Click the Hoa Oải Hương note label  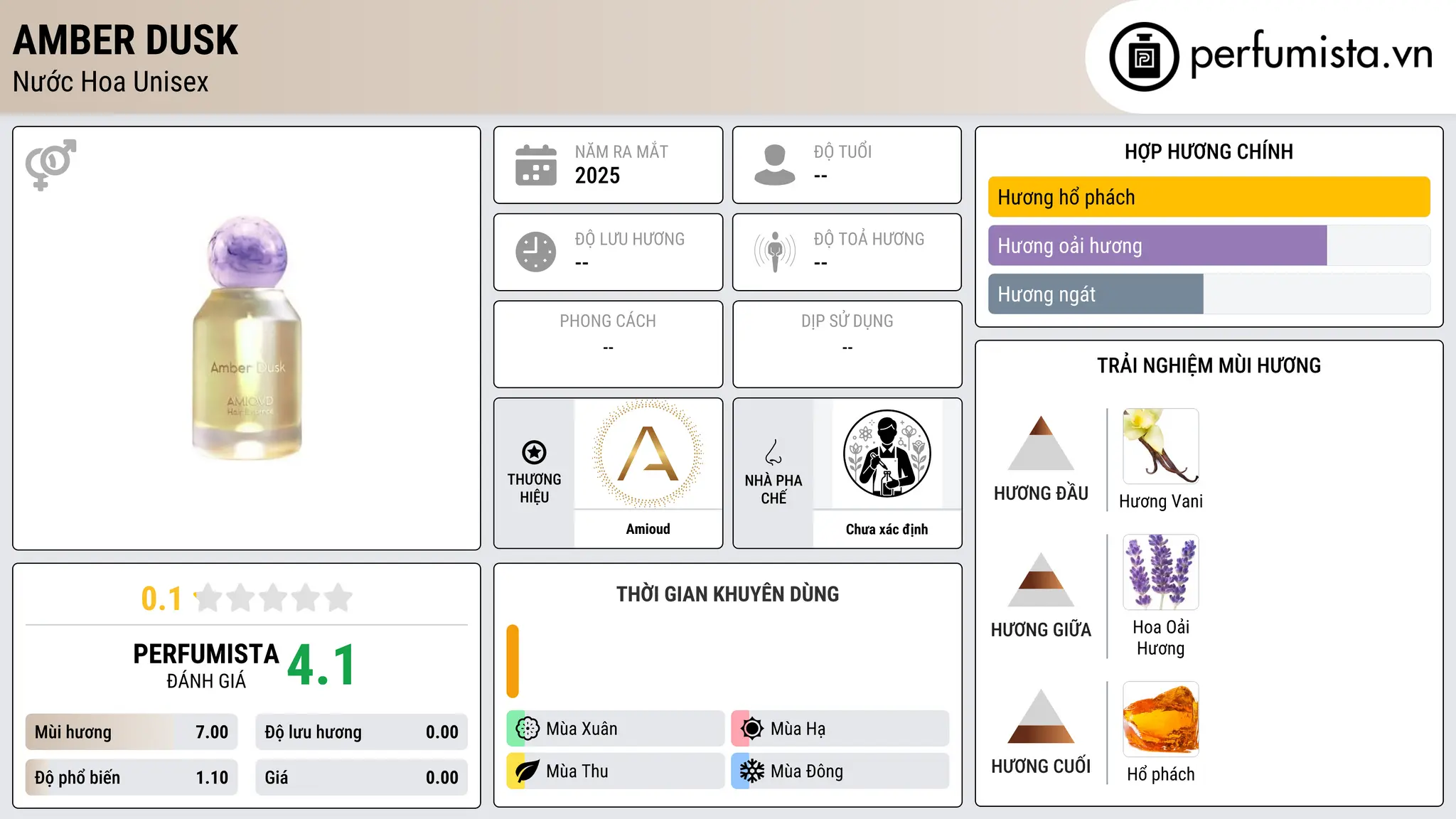(1161, 638)
